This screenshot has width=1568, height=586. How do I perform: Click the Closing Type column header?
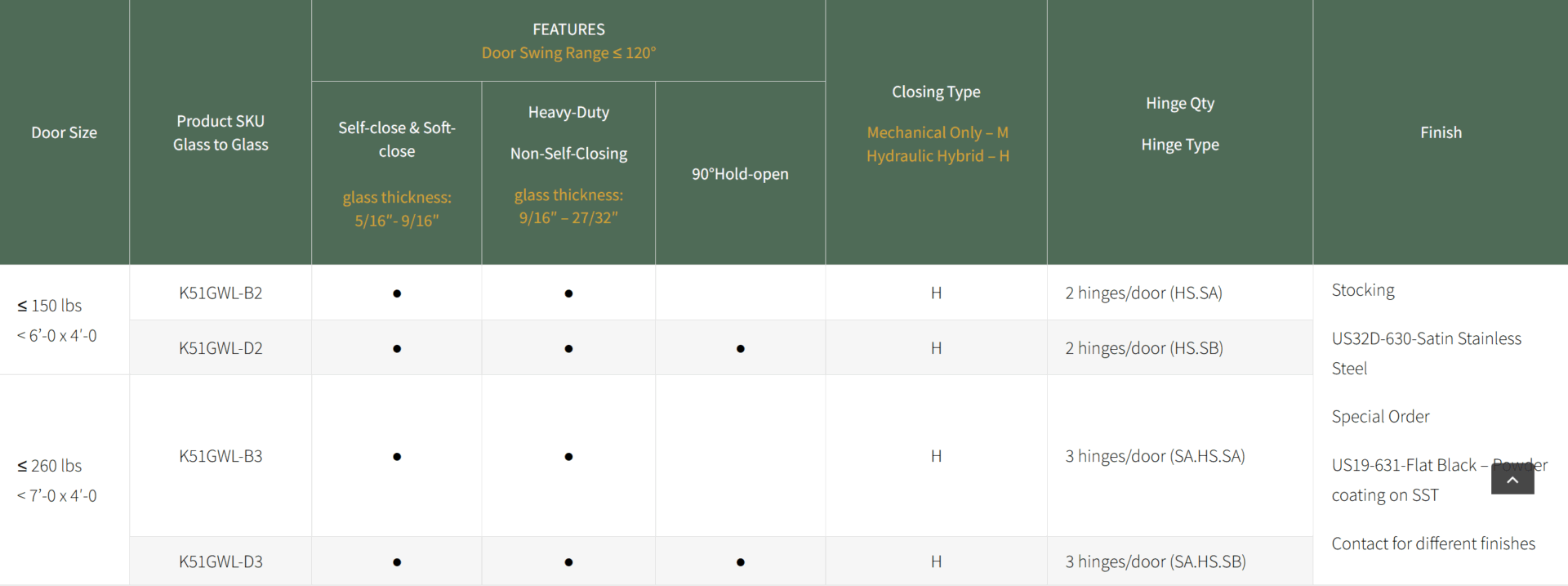[936, 92]
